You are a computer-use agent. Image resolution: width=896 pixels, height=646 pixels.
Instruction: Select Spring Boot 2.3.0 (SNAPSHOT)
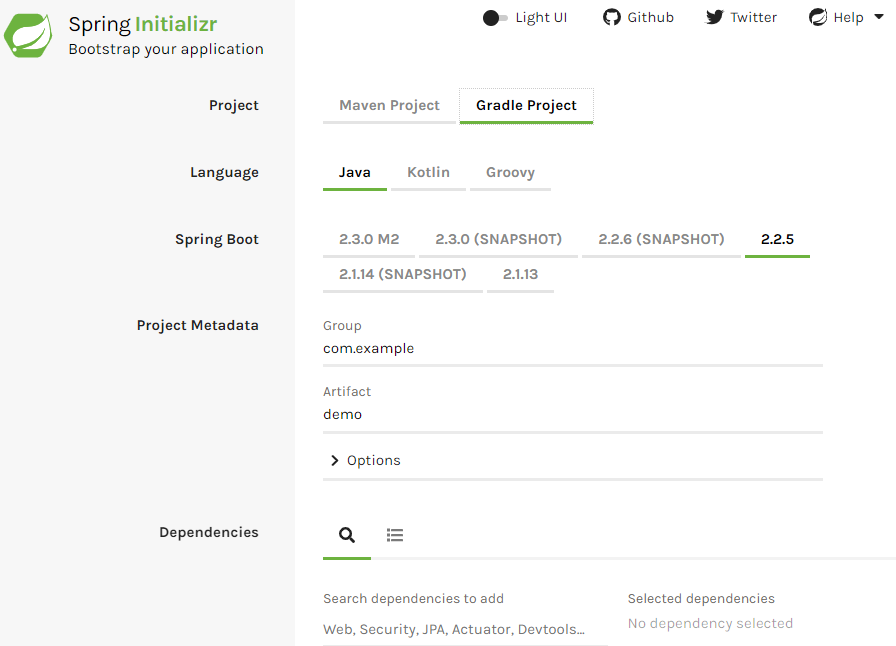tap(498, 240)
